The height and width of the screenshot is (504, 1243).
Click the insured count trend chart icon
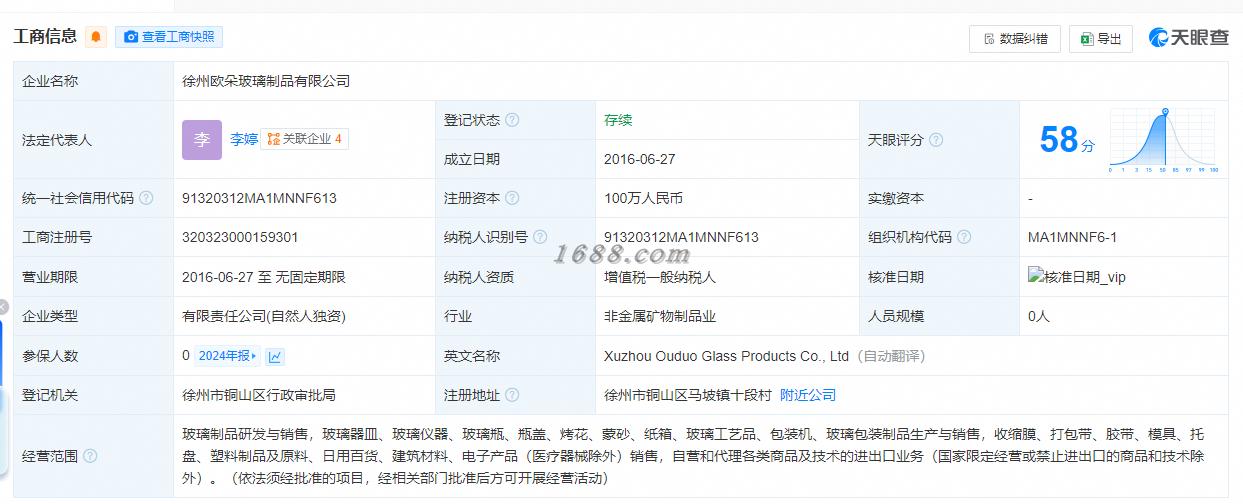click(275, 356)
